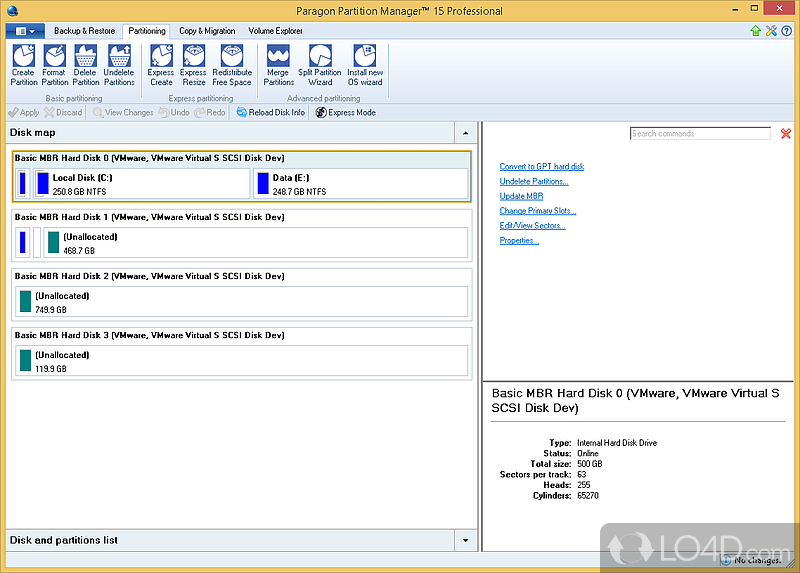This screenshot has width=800, height=573.
Task: Click the Update MBR link
Action: click(521, 196)
